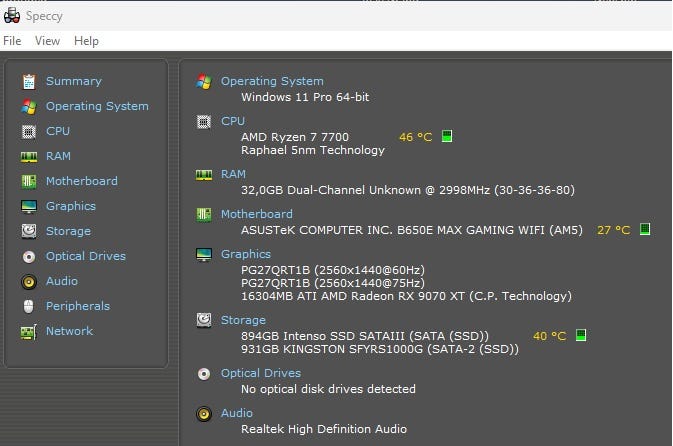Open Storage in the sidebar
The width and height of the screenshot is (673, 446).
click(68, 231)
